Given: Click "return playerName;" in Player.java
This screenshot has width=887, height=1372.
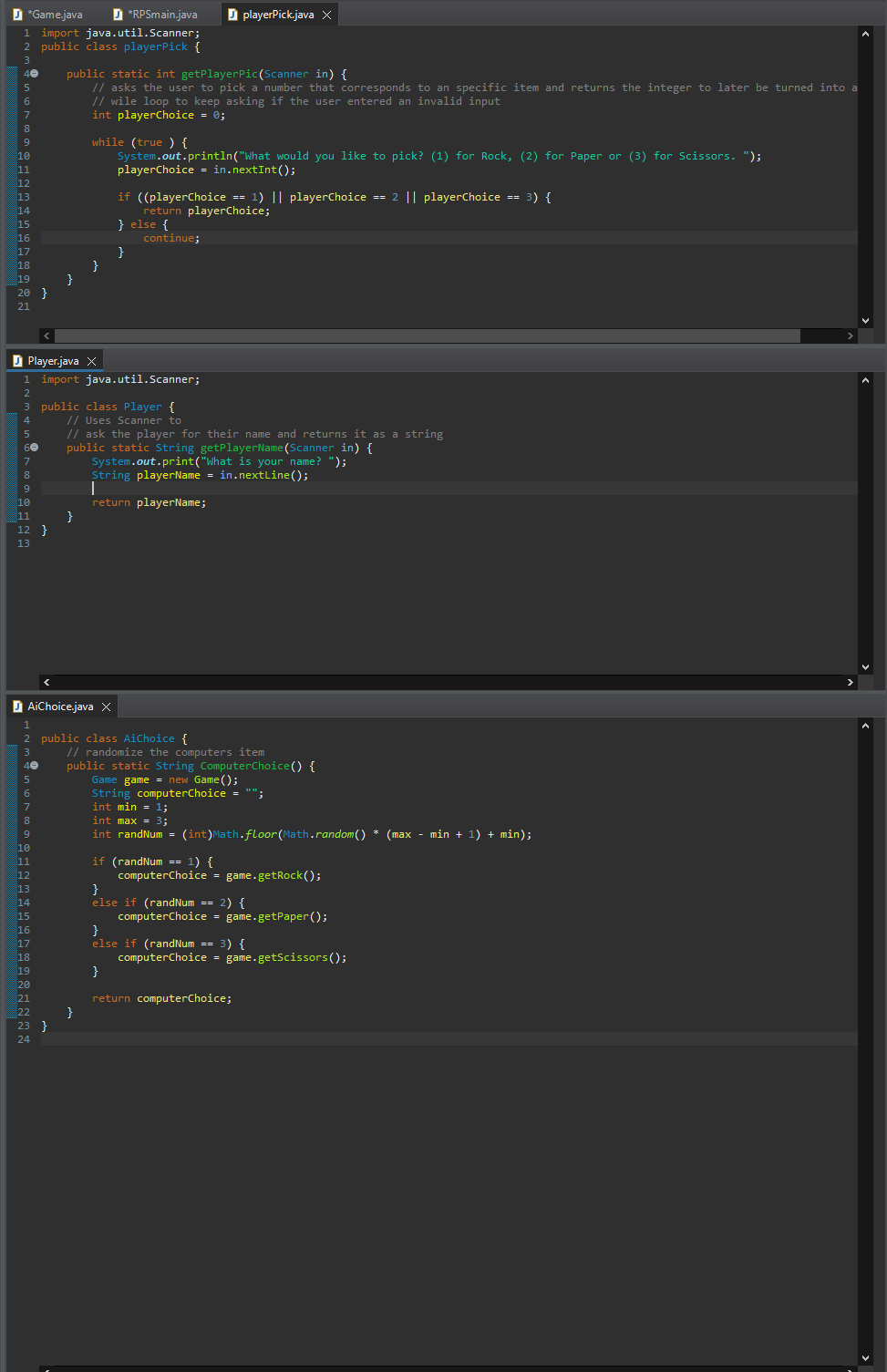Looking at the screenshot, I should (x=150, y=502).
